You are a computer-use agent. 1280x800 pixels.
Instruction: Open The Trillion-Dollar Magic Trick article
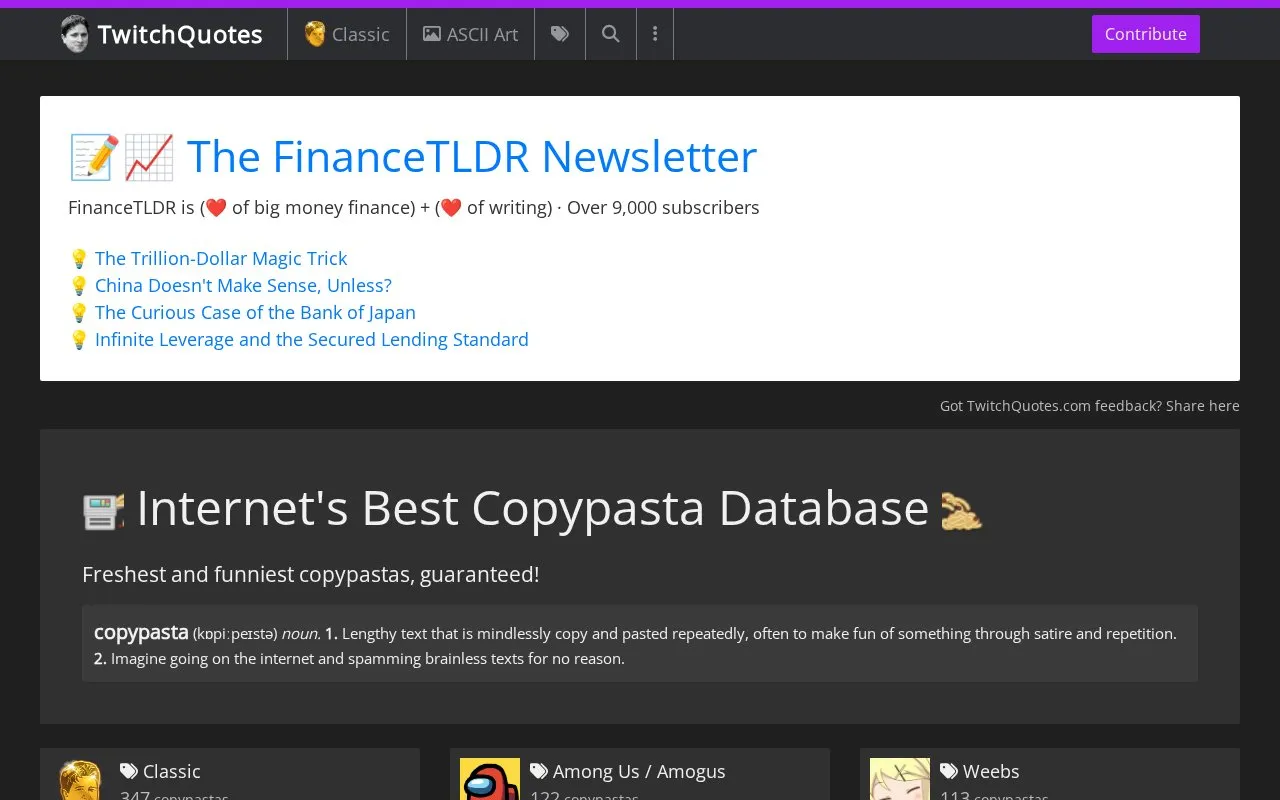pos(221,258)
